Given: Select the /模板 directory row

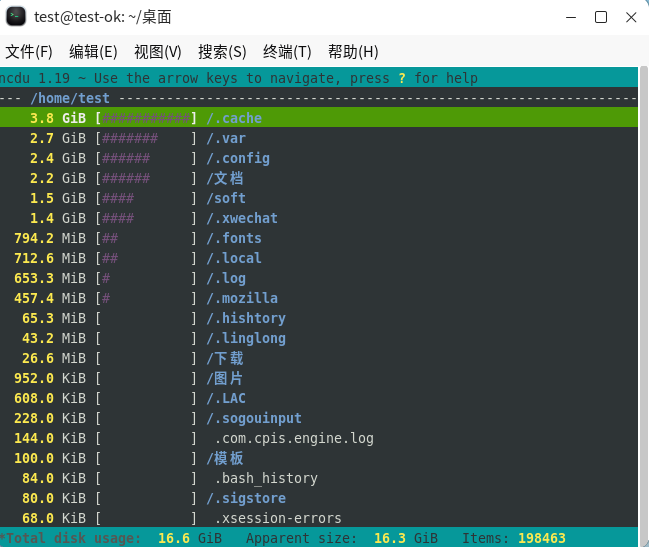Looking at the screenshot, I should [x=319, y=458].
